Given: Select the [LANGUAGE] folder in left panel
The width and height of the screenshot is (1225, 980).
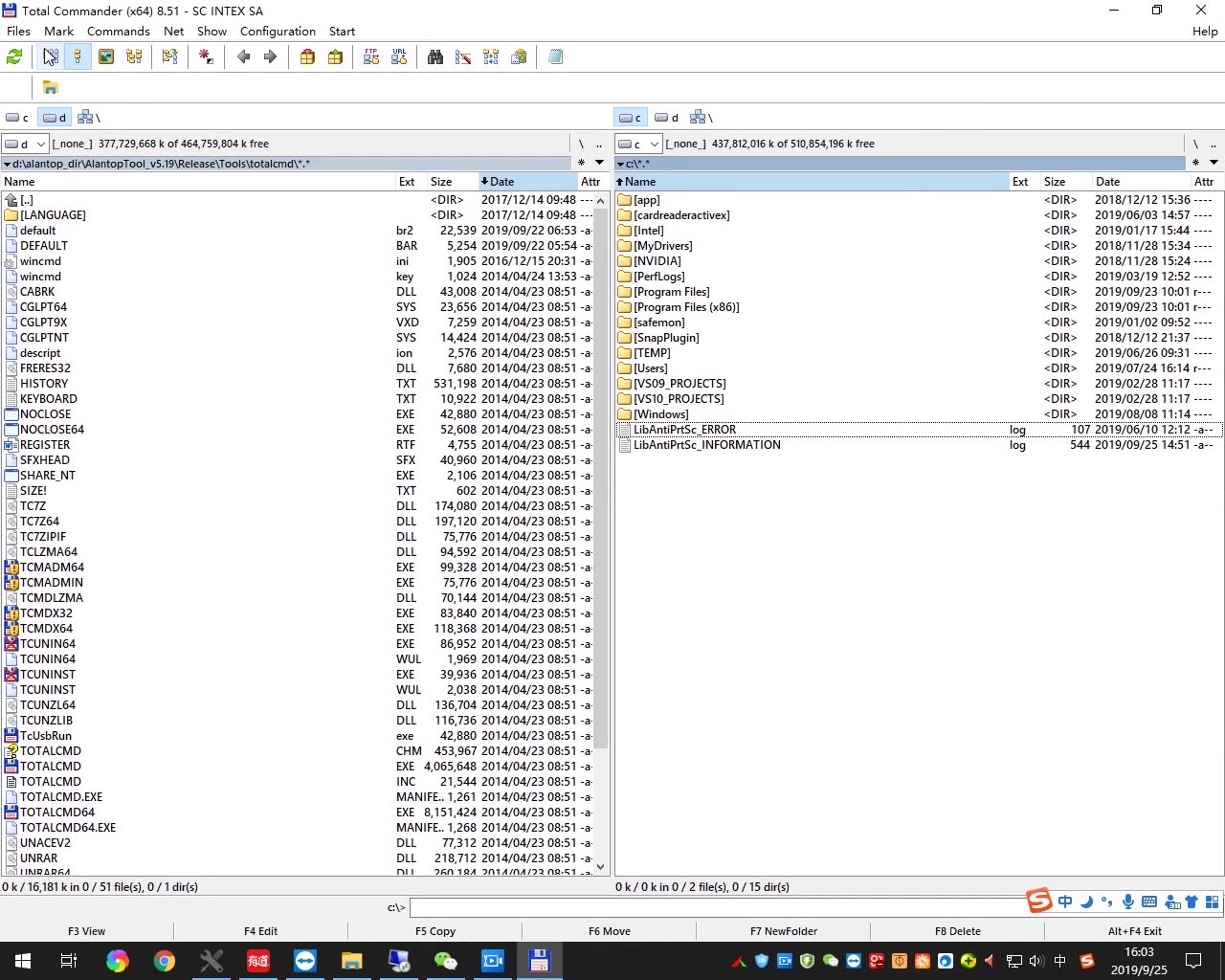Looking at the screenshot, I should coord(297,215).
